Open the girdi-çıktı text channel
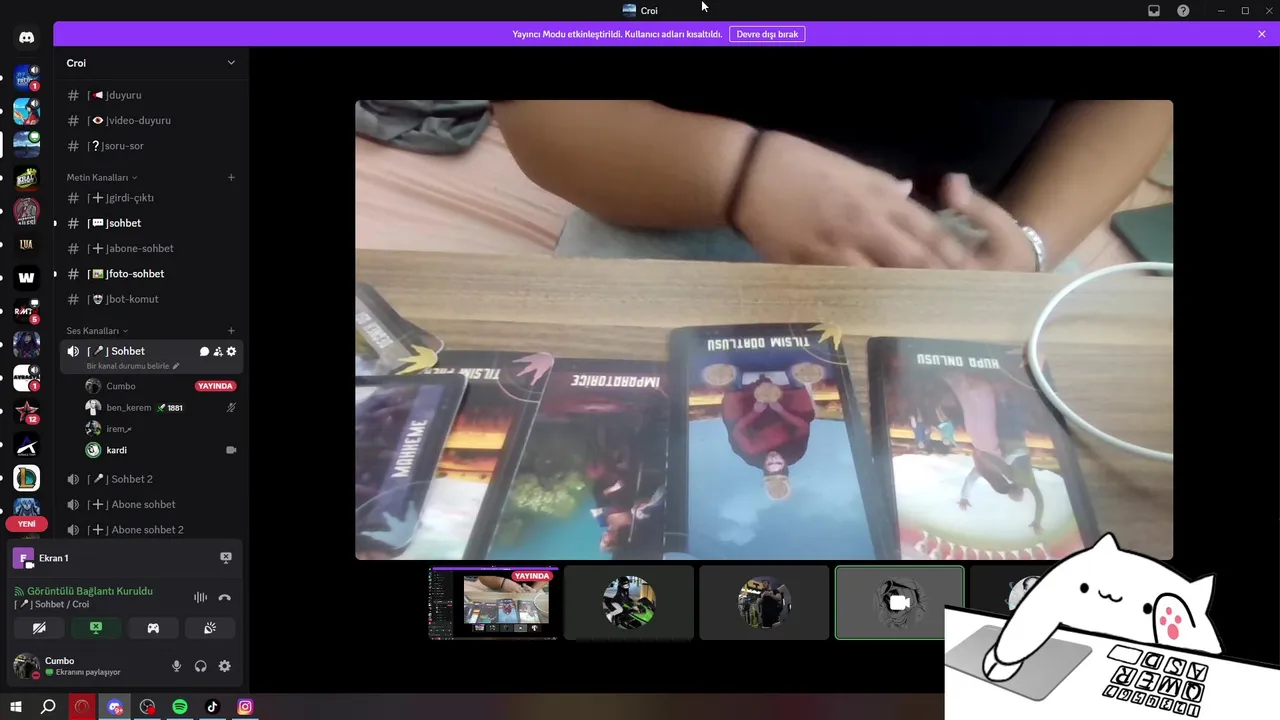 pyautogui.click(x=150, y=198)
